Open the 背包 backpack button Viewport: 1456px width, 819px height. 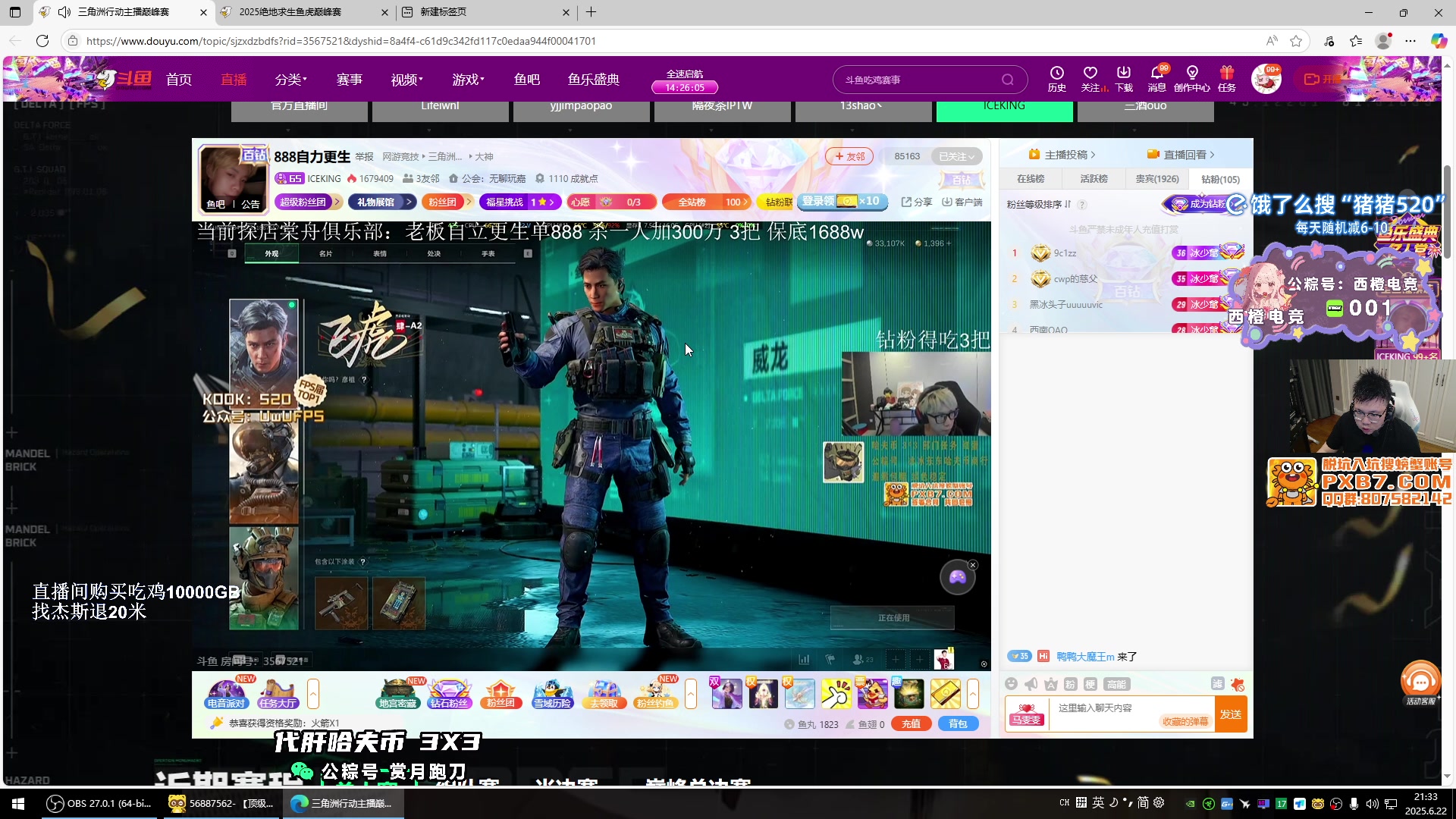click(x=958, y=724)
